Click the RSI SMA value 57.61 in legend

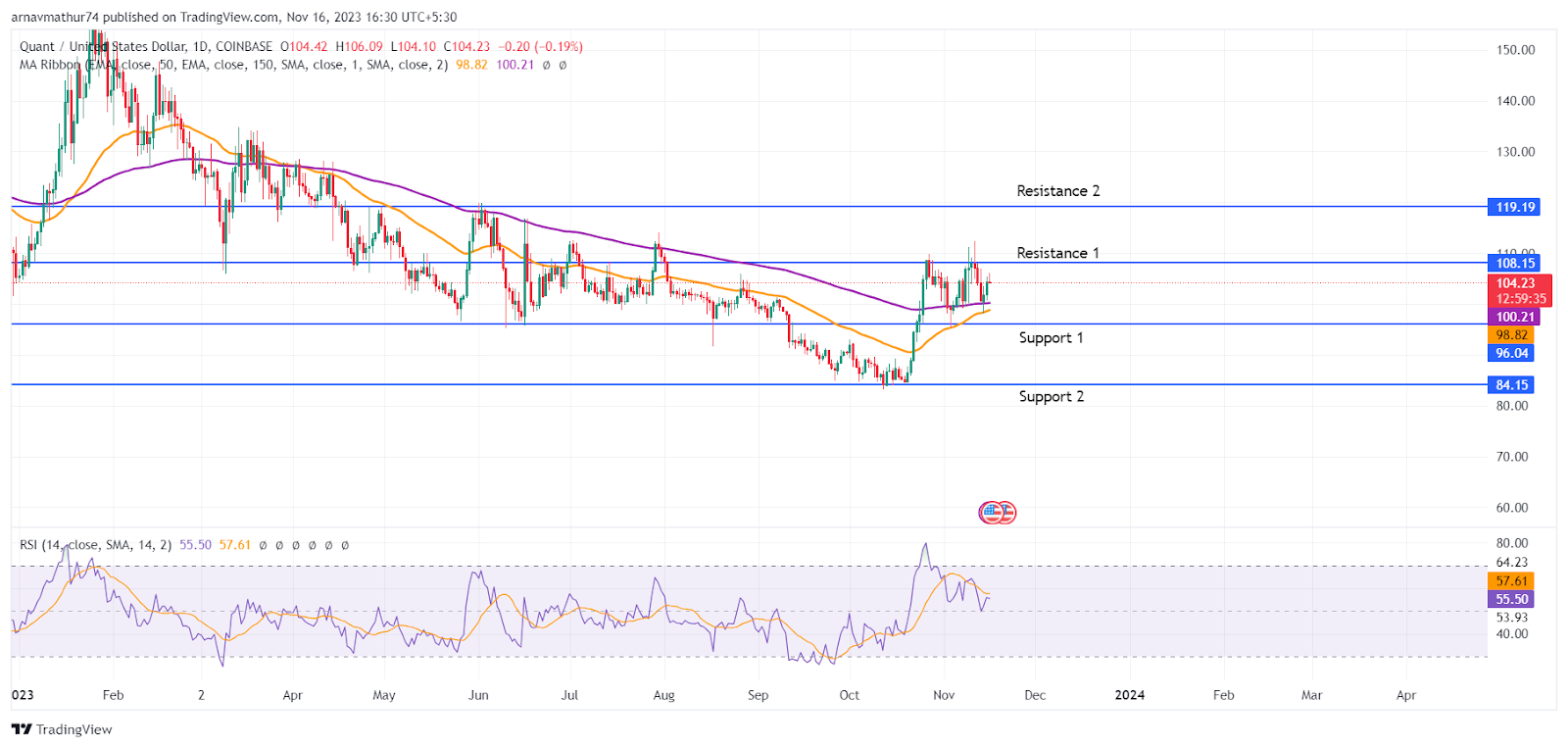235,545
